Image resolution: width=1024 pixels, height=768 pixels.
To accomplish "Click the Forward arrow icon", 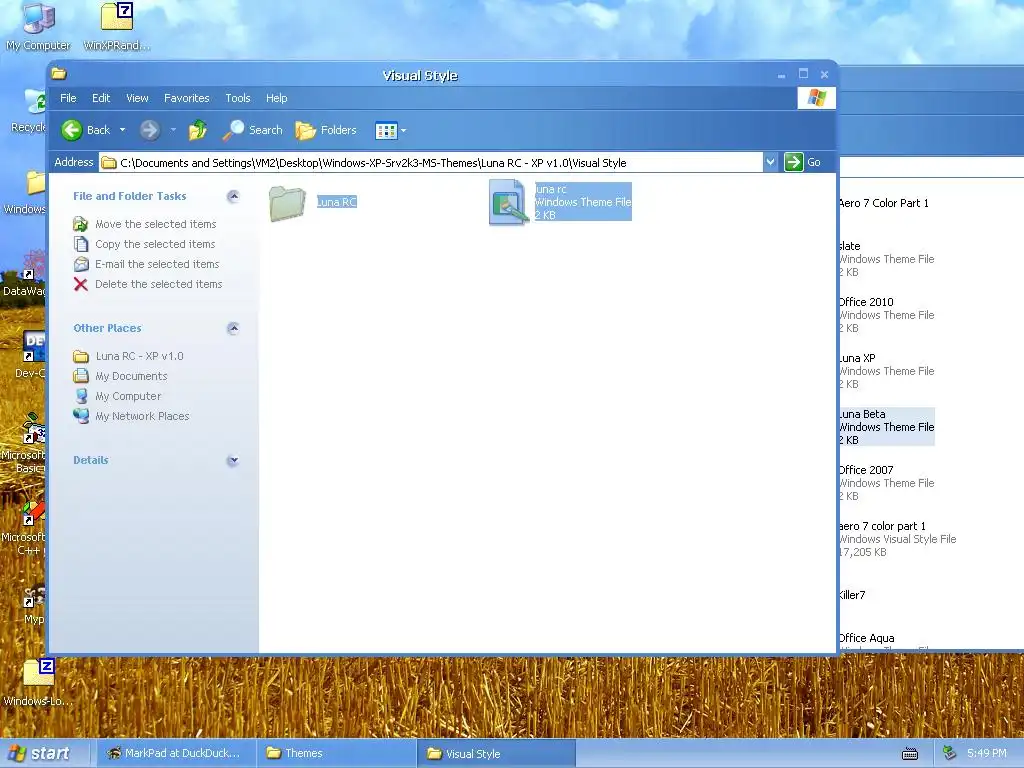I will click(x=150, y=130).
